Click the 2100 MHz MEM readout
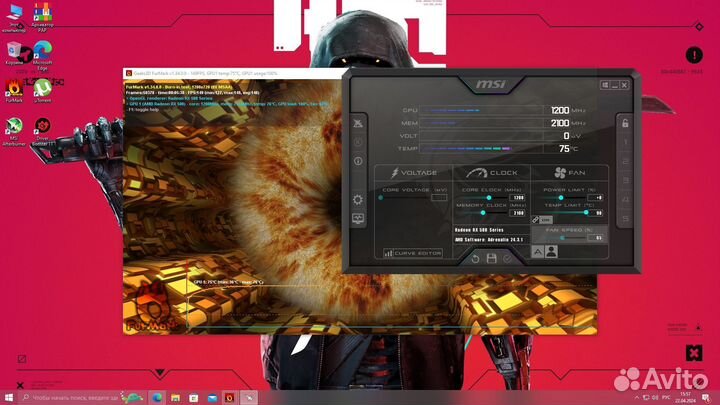The width and height of the screenshot is (720, 405). point(568,123)
